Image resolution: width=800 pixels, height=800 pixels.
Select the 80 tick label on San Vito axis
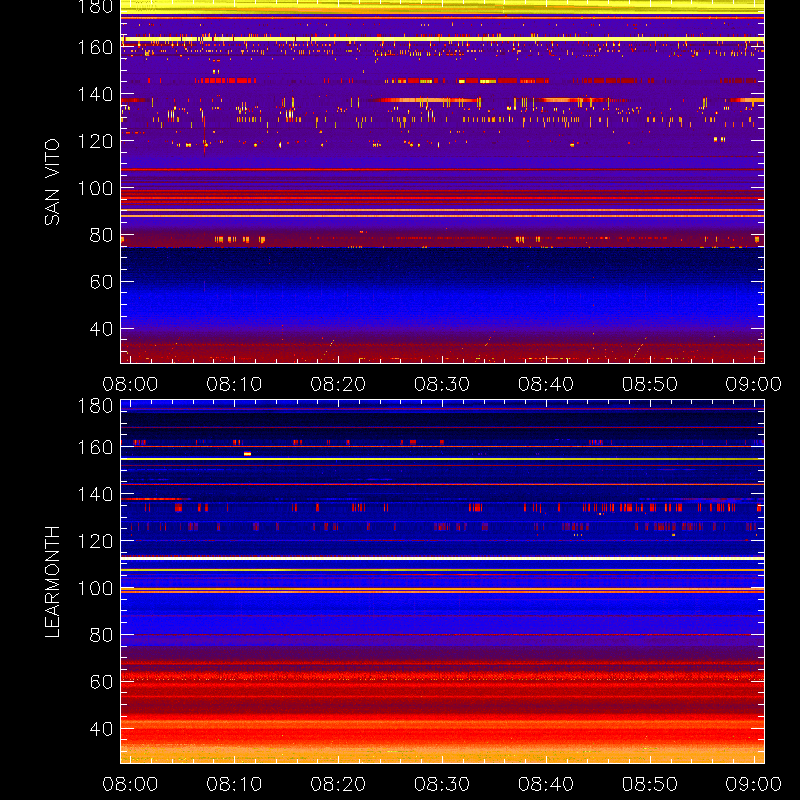point(101,235)
